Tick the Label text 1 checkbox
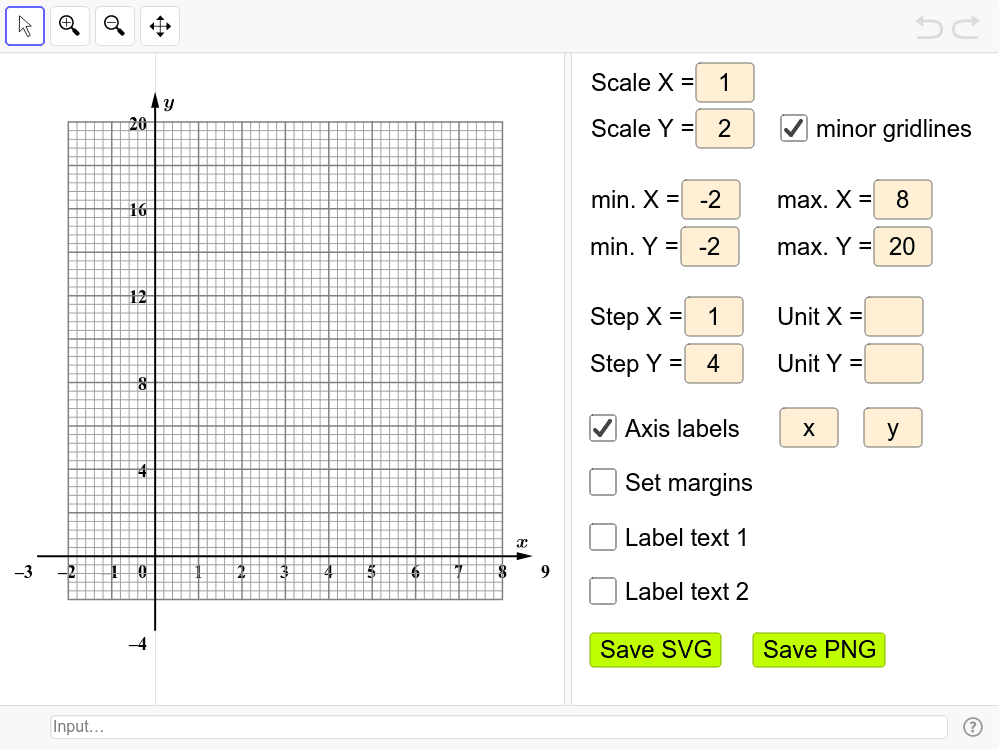 pos(603,537)
